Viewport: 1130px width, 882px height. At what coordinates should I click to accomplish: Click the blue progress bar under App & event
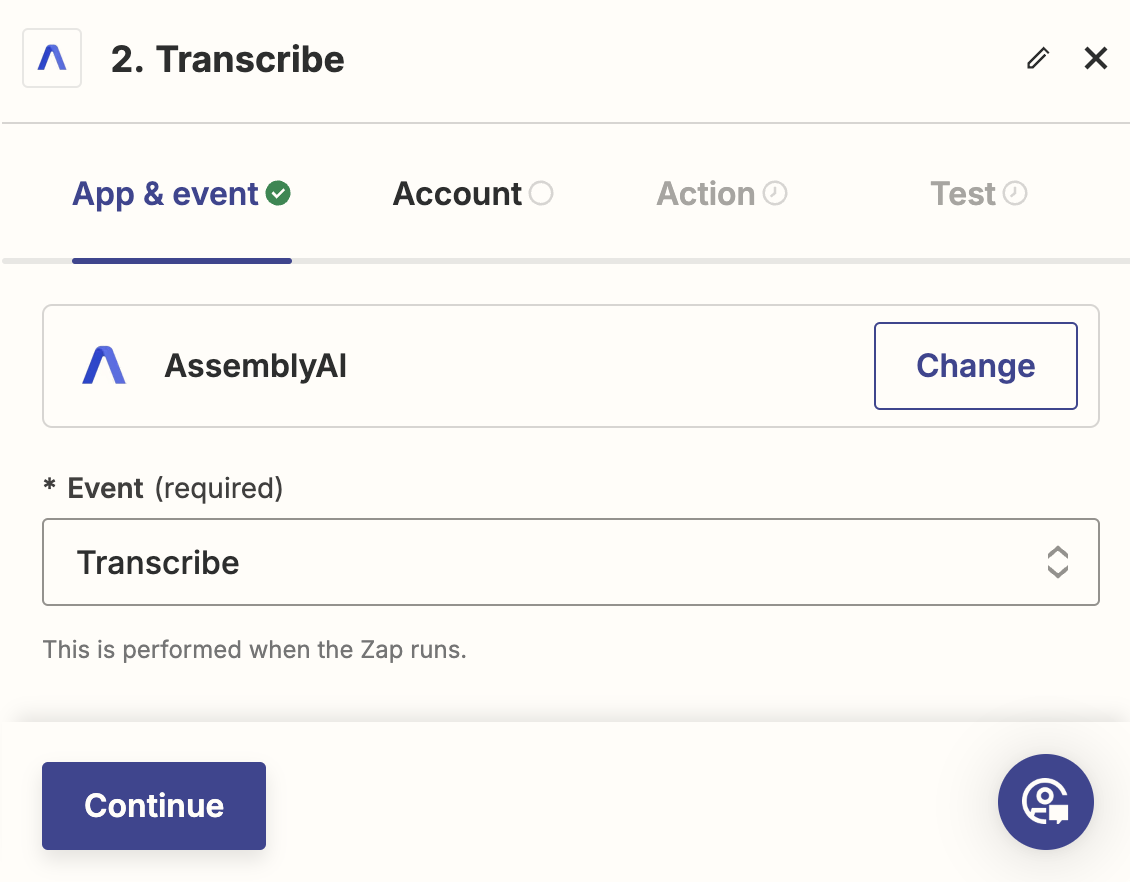(x=181, y=259)
